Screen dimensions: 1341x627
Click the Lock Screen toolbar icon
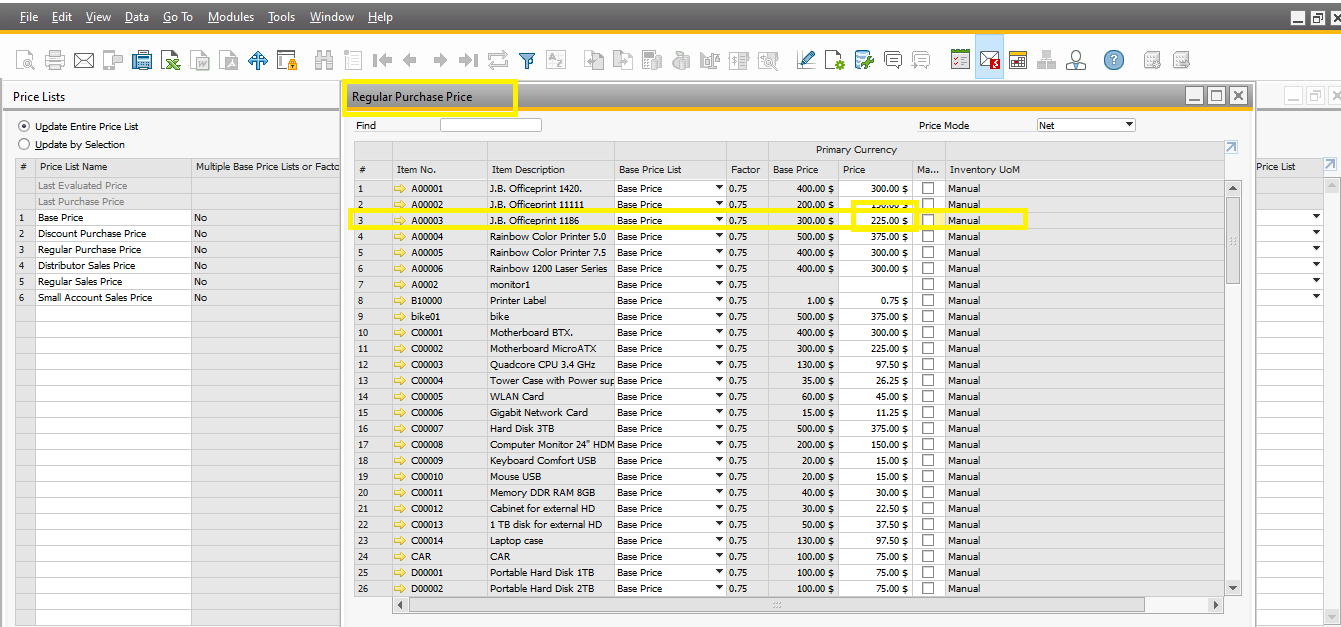[x=287, y=61]
